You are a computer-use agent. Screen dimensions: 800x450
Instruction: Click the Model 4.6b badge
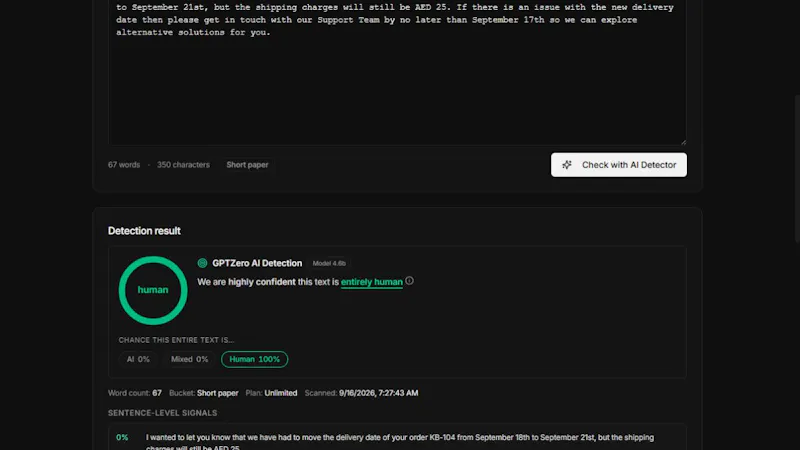[329, 263]
